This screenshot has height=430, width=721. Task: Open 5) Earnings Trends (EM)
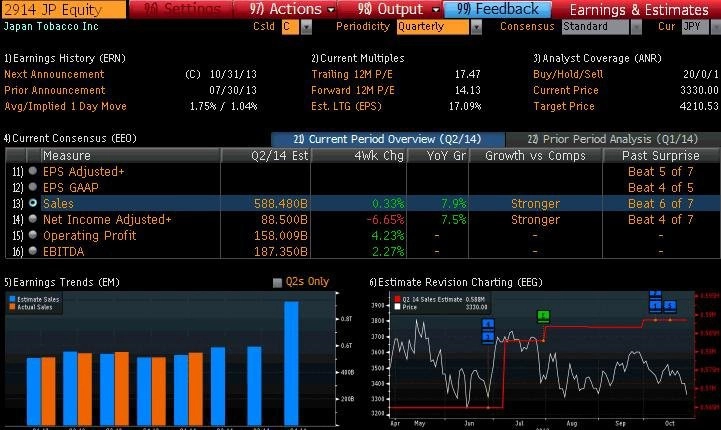(62, 282)
